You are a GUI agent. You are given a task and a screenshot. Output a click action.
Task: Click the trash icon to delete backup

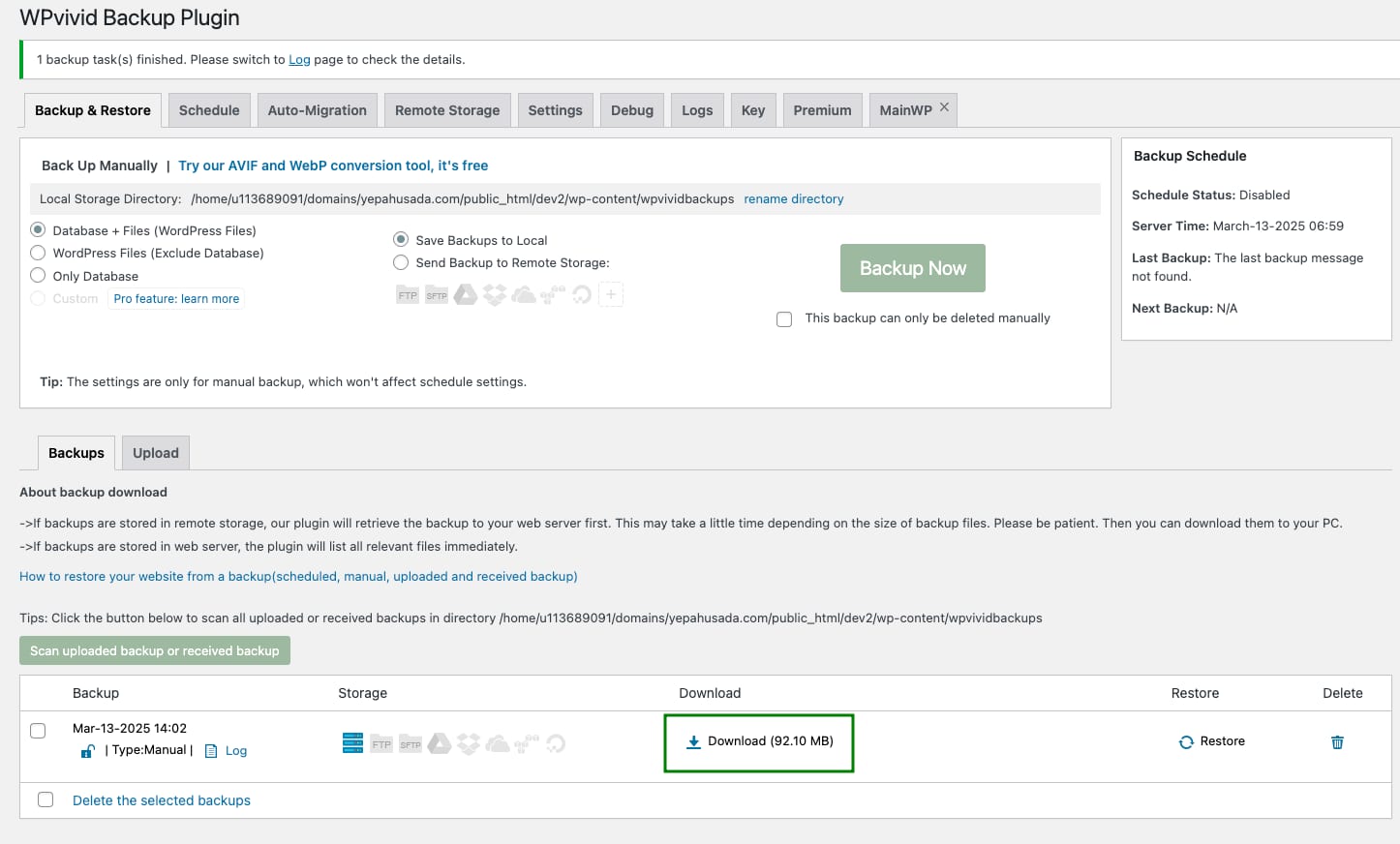pos(1337,742)
